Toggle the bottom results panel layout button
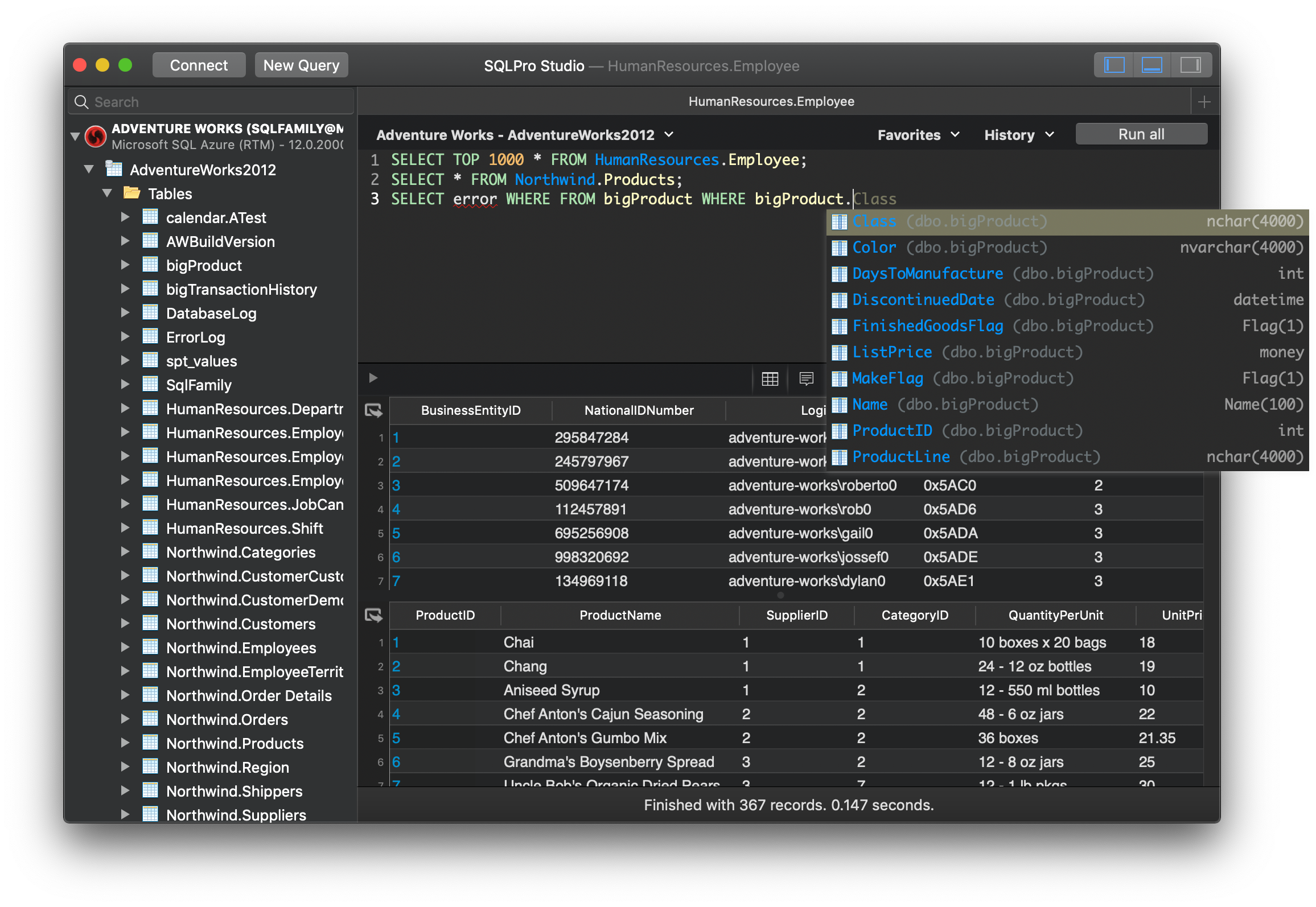The height and width of the screenshot is (907, 1316). [1152, 65]
